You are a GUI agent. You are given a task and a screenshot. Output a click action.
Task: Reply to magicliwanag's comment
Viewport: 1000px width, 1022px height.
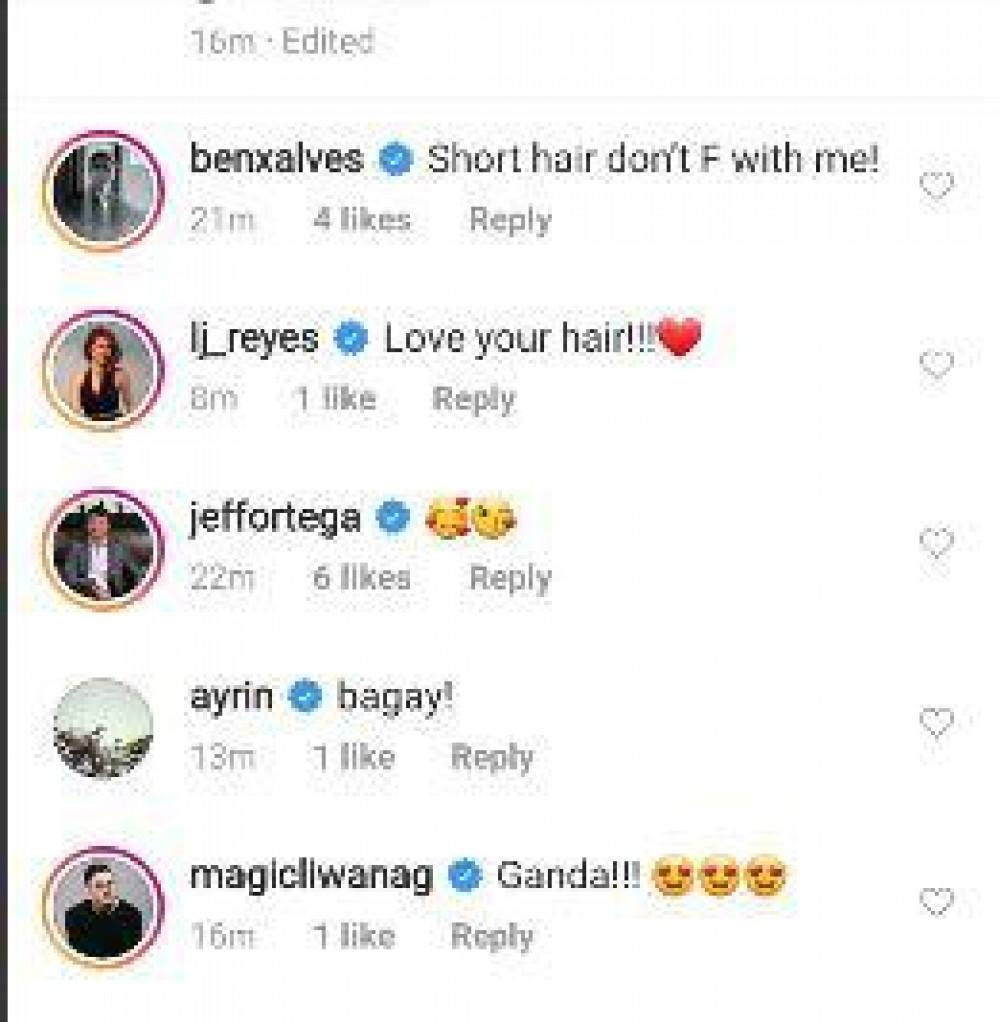click(x=492, y=936)
